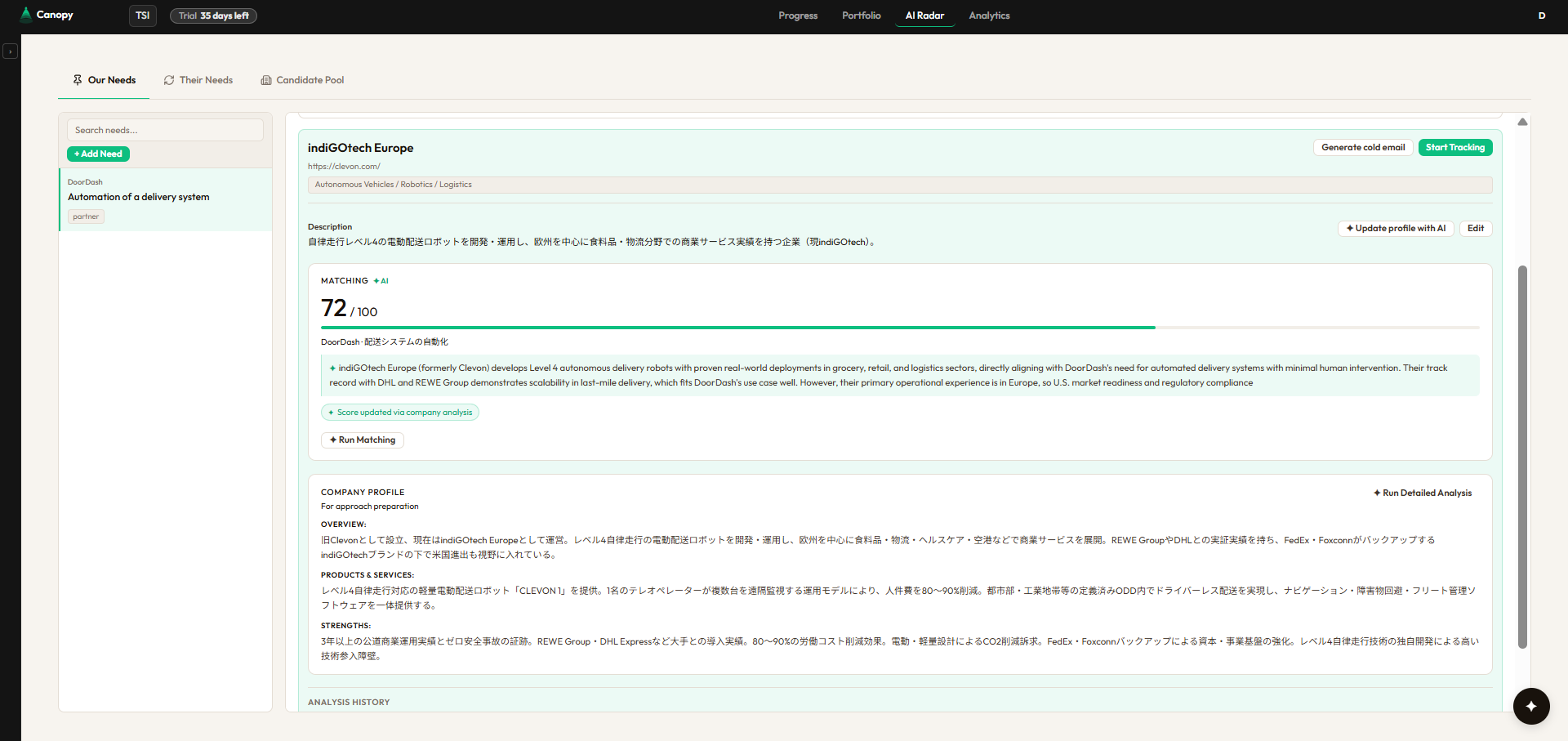Click Update profile with AI button
1568x741 pixels.
(1396, 229)
